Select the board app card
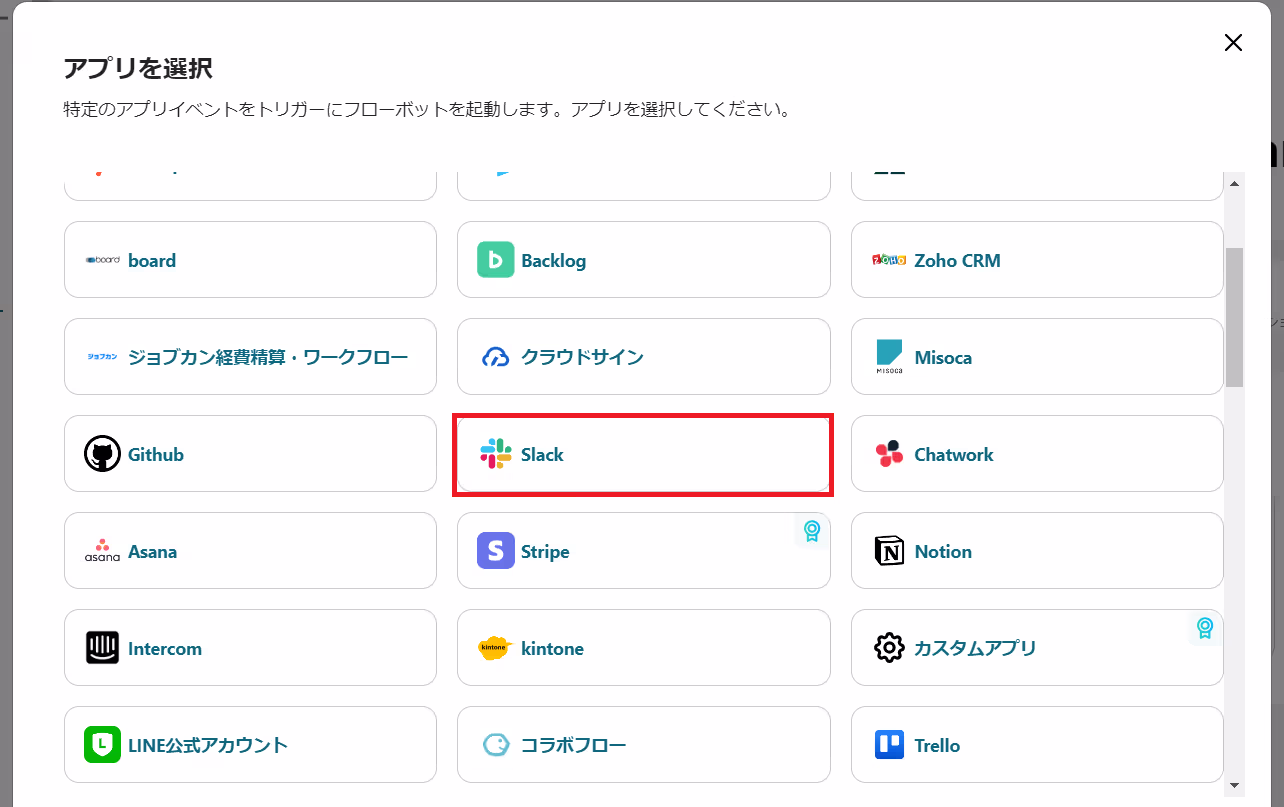This screenshot has height=807, width=1284. (250, 260)
